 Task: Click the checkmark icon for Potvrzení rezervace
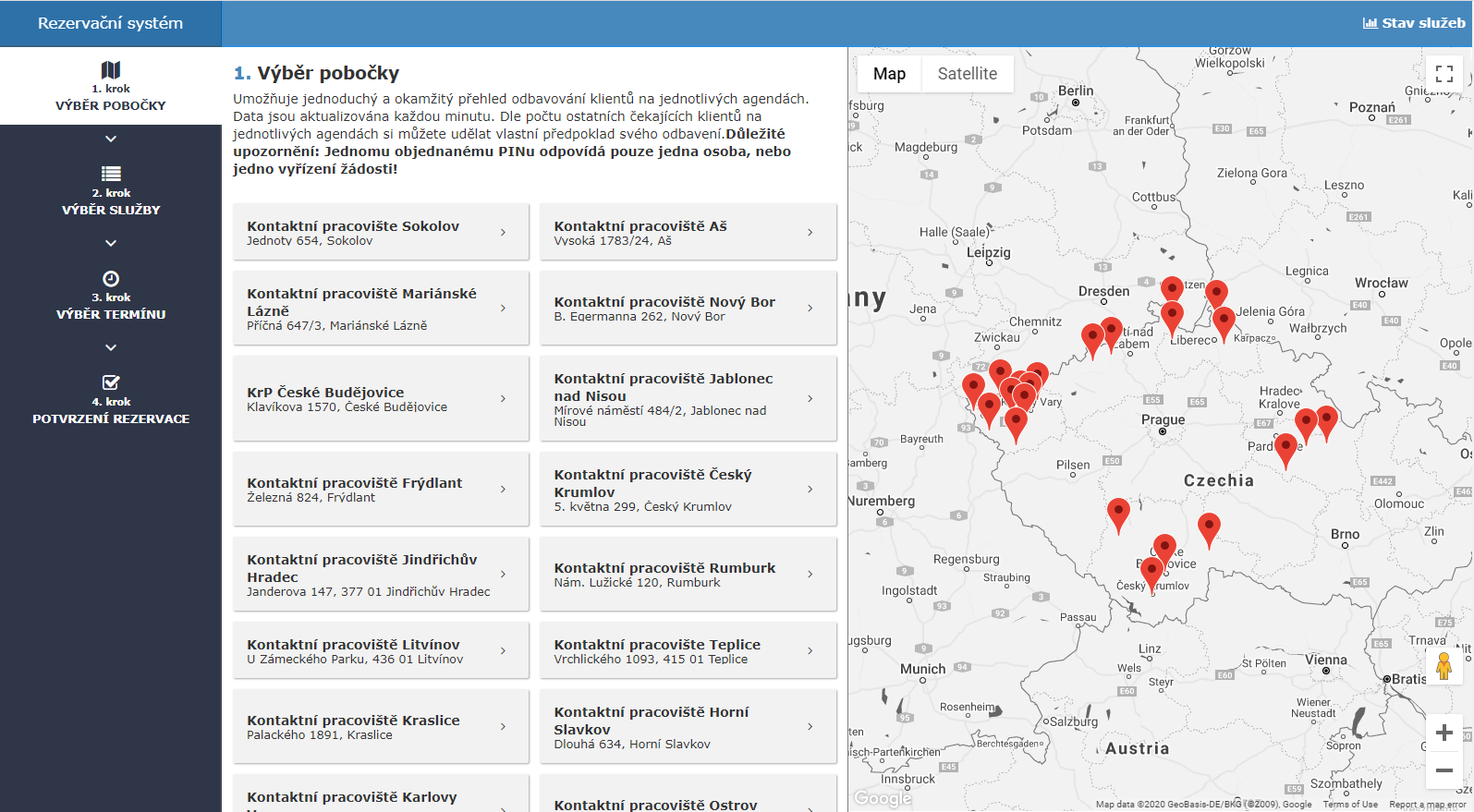[x=111, y=382]
